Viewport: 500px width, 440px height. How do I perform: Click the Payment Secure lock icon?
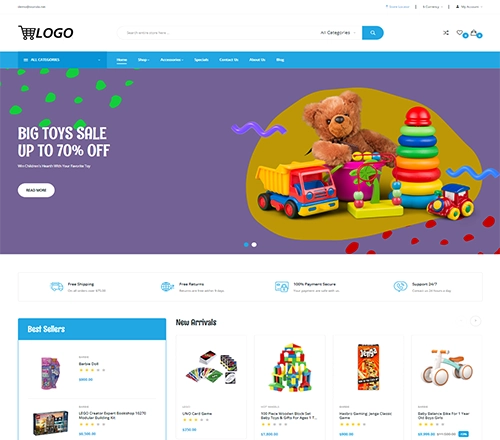click(x=282, y=286)
